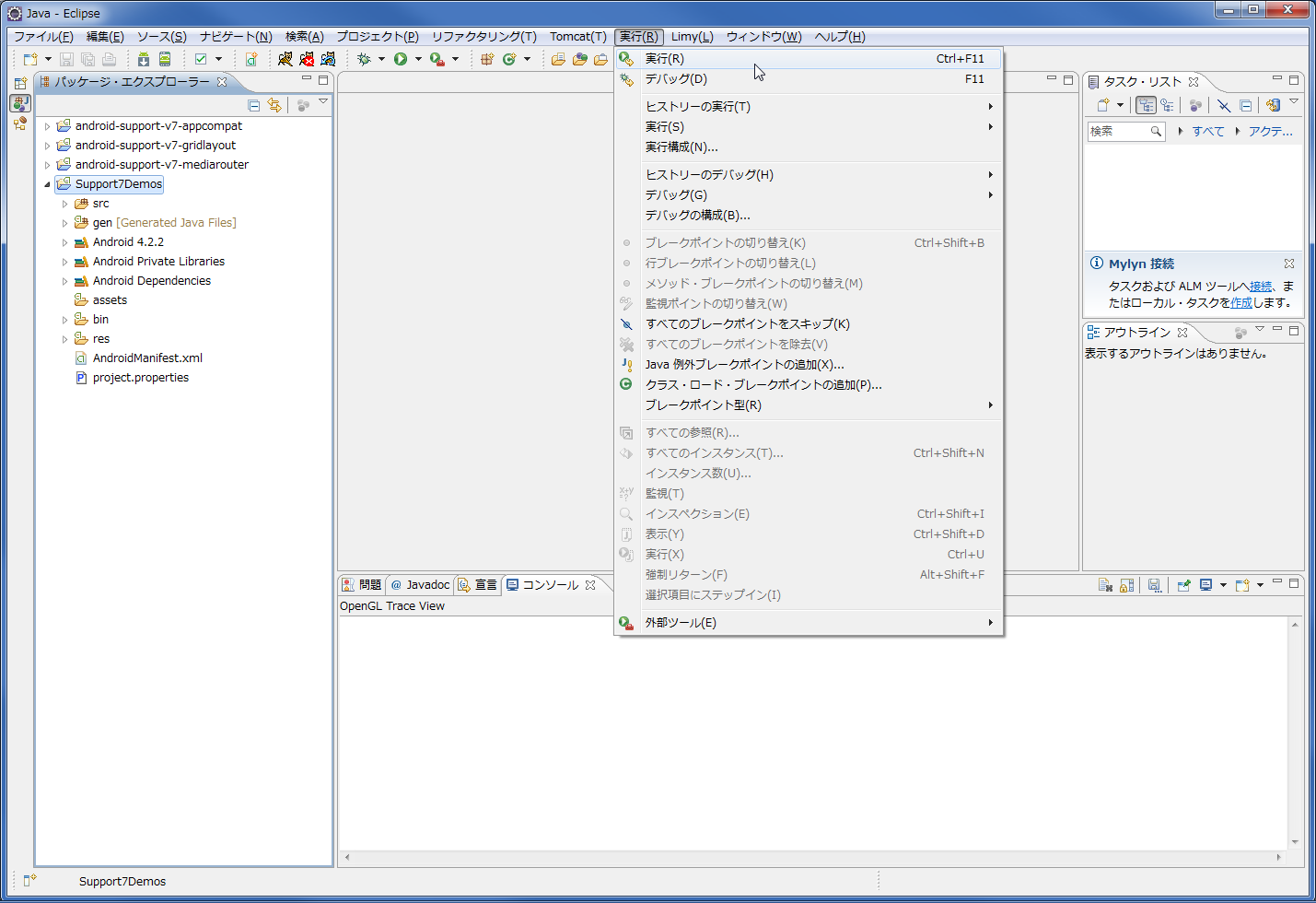Open the ブレークポイント型(R) submenu
Viewport: 1316px width, 903px height.
809,405
